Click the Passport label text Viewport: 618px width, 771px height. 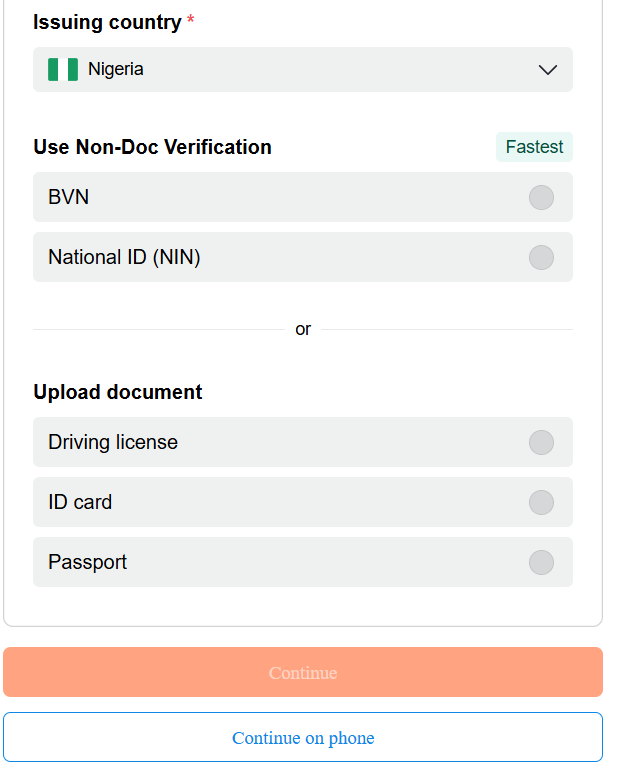point(88,562)
